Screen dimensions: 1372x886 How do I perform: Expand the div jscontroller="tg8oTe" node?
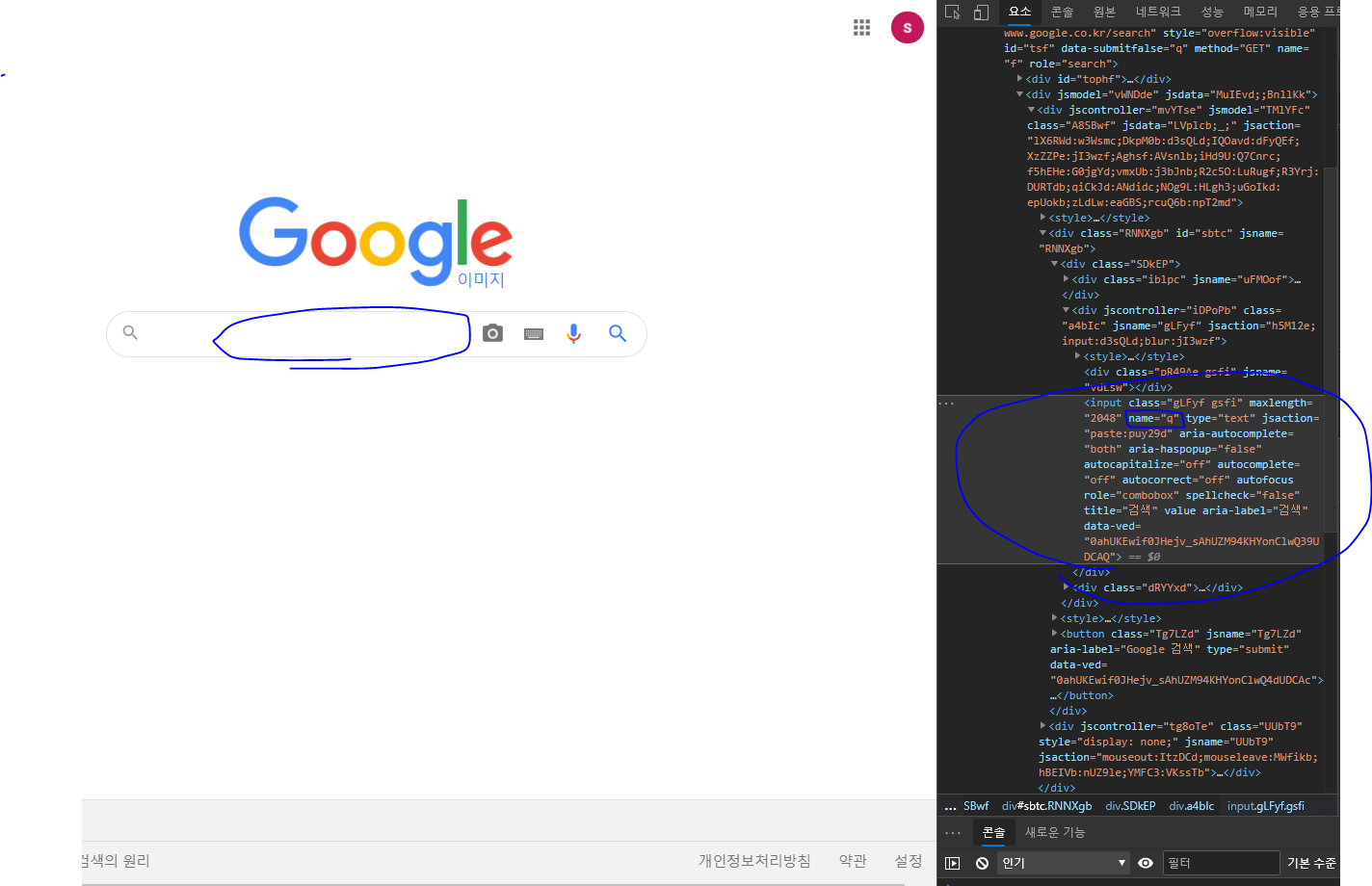tap(1042, 726)
